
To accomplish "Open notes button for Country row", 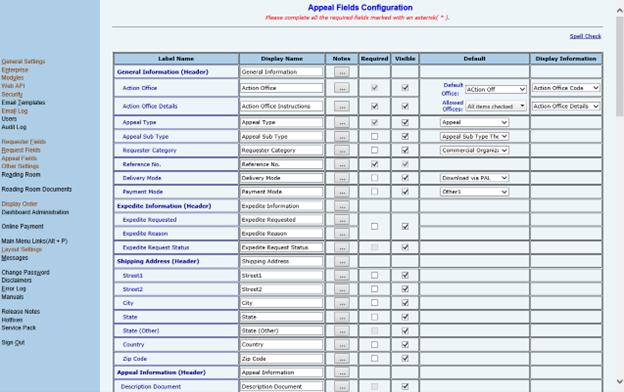I will (x=342, y=345).
